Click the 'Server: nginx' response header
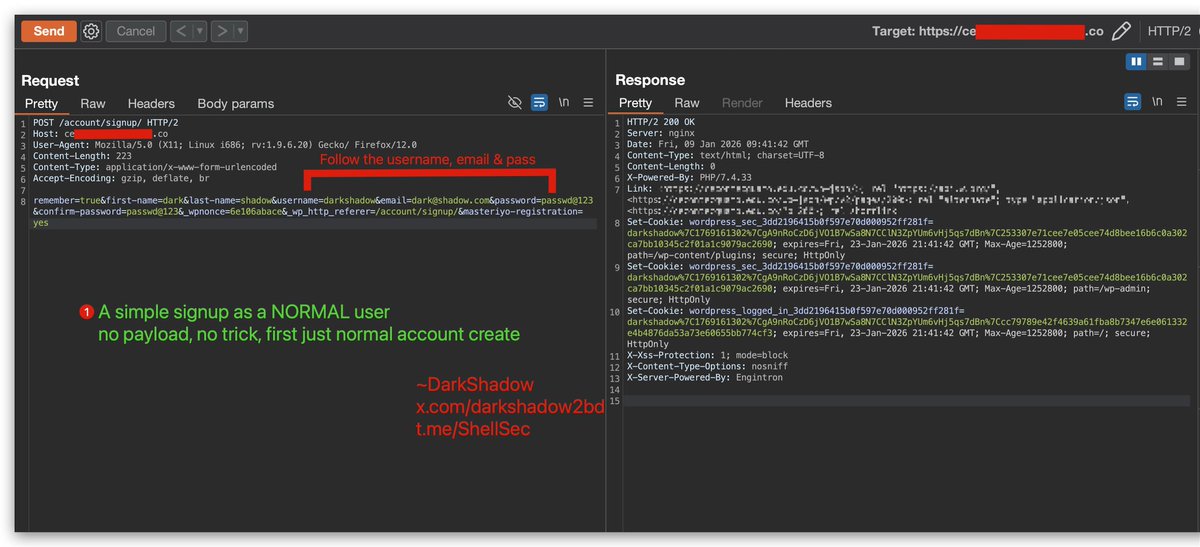Image resolution: width=1200 pixels, height=547 pixels. pyautogui.click(x=660, y=133)
